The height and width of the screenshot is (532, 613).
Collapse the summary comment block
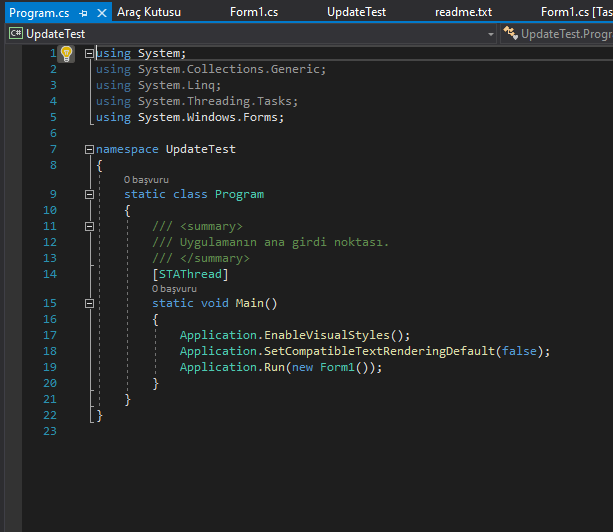point(89,226)
